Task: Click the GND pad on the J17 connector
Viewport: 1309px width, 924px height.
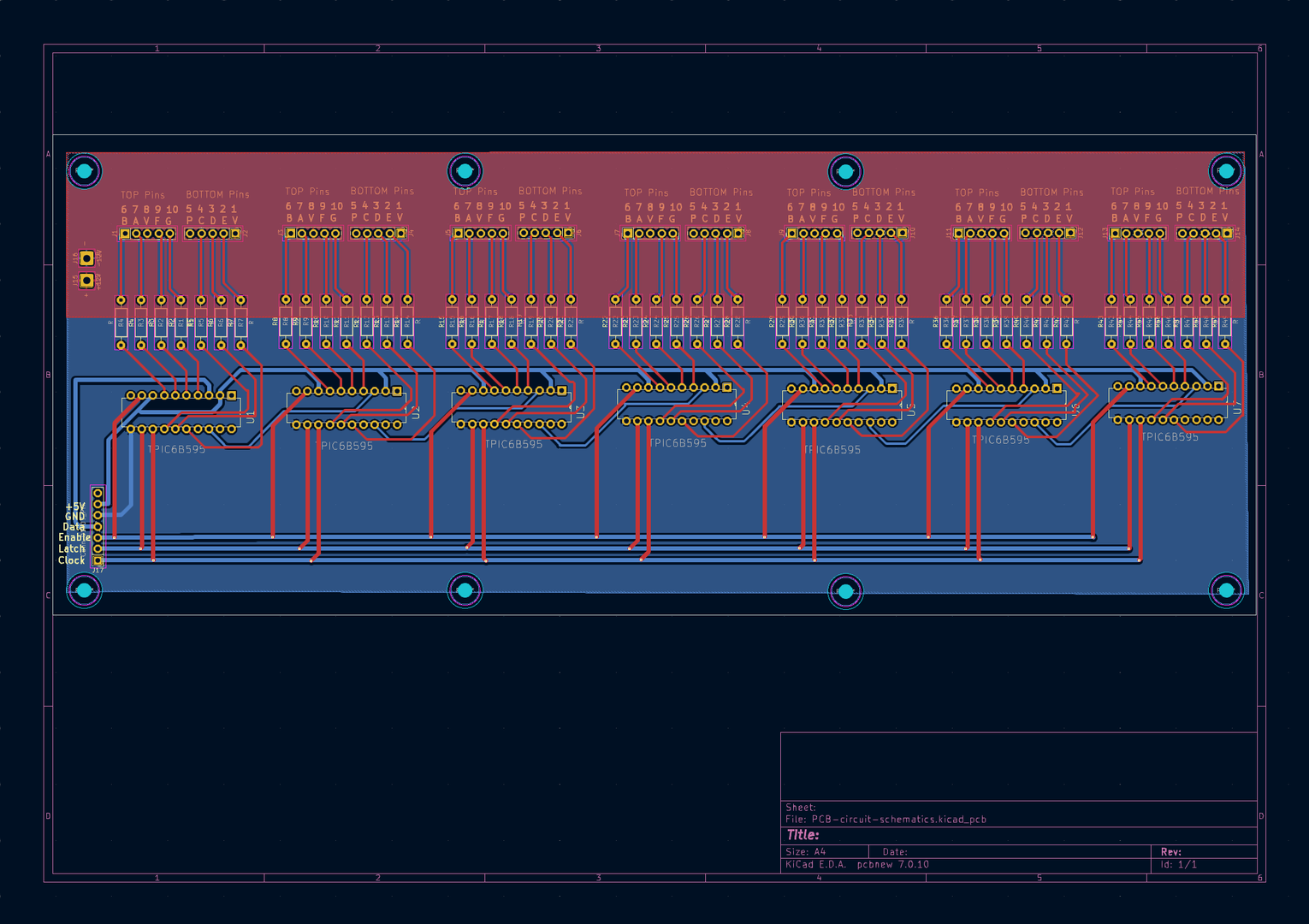Action: 98,515
